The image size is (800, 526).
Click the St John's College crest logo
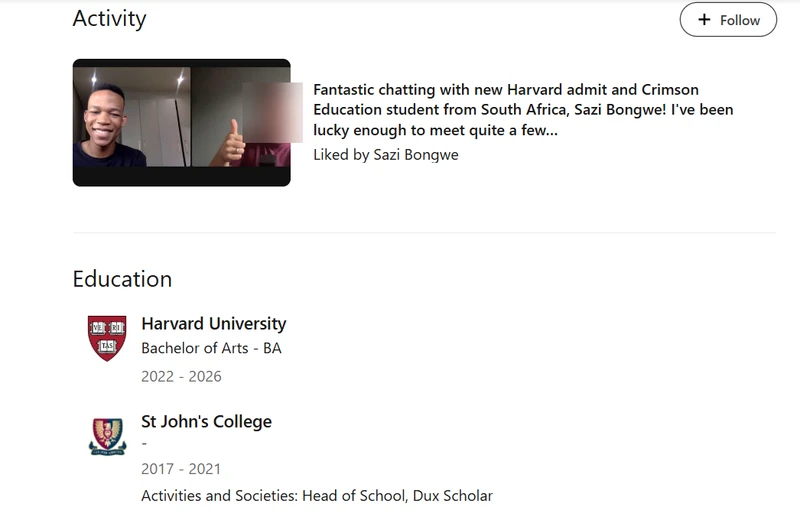click(107, 437)
